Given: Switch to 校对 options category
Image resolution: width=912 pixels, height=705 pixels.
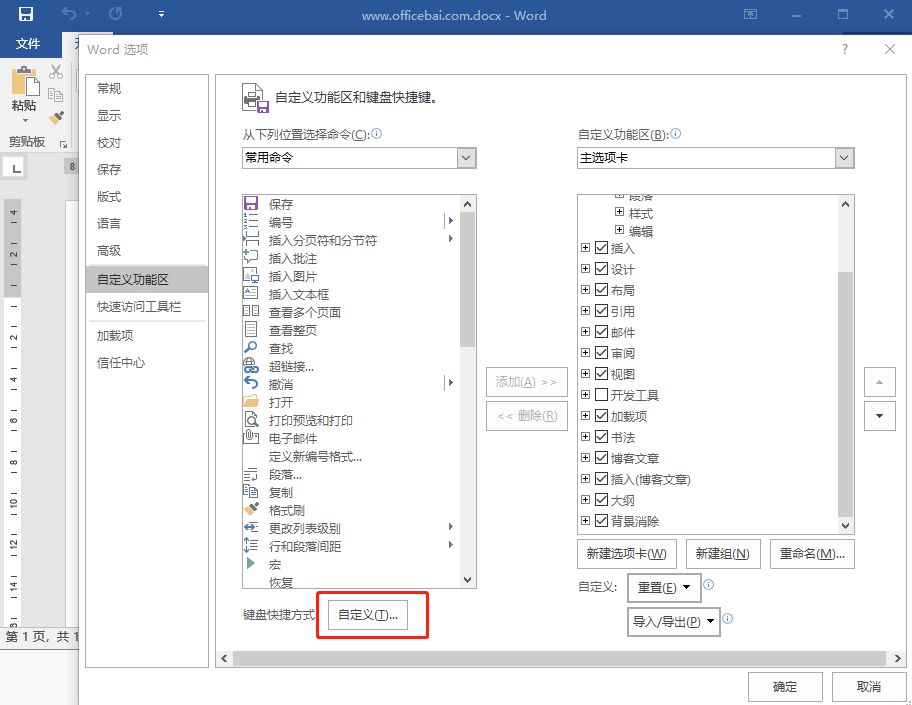Looking at the screenshot, I should pos(147,143).
